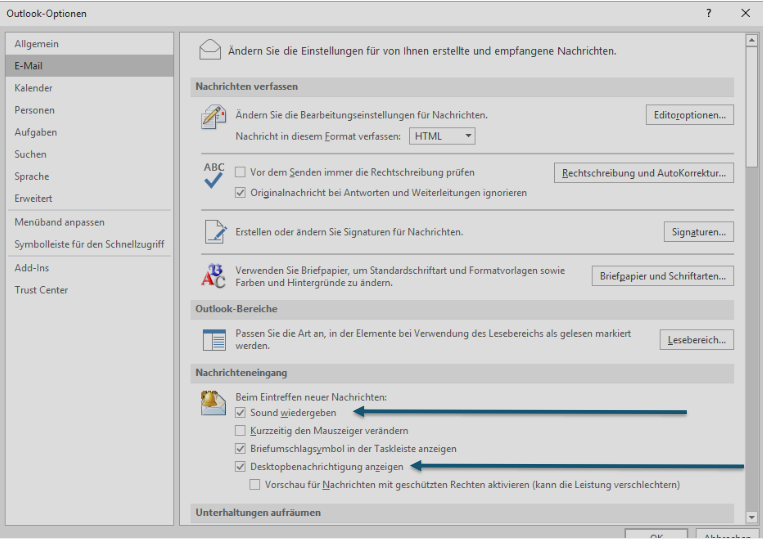Click the scrollbar down arrow
Image resolution: width=763 pixels, height=539 pixels.
[751, 517]
